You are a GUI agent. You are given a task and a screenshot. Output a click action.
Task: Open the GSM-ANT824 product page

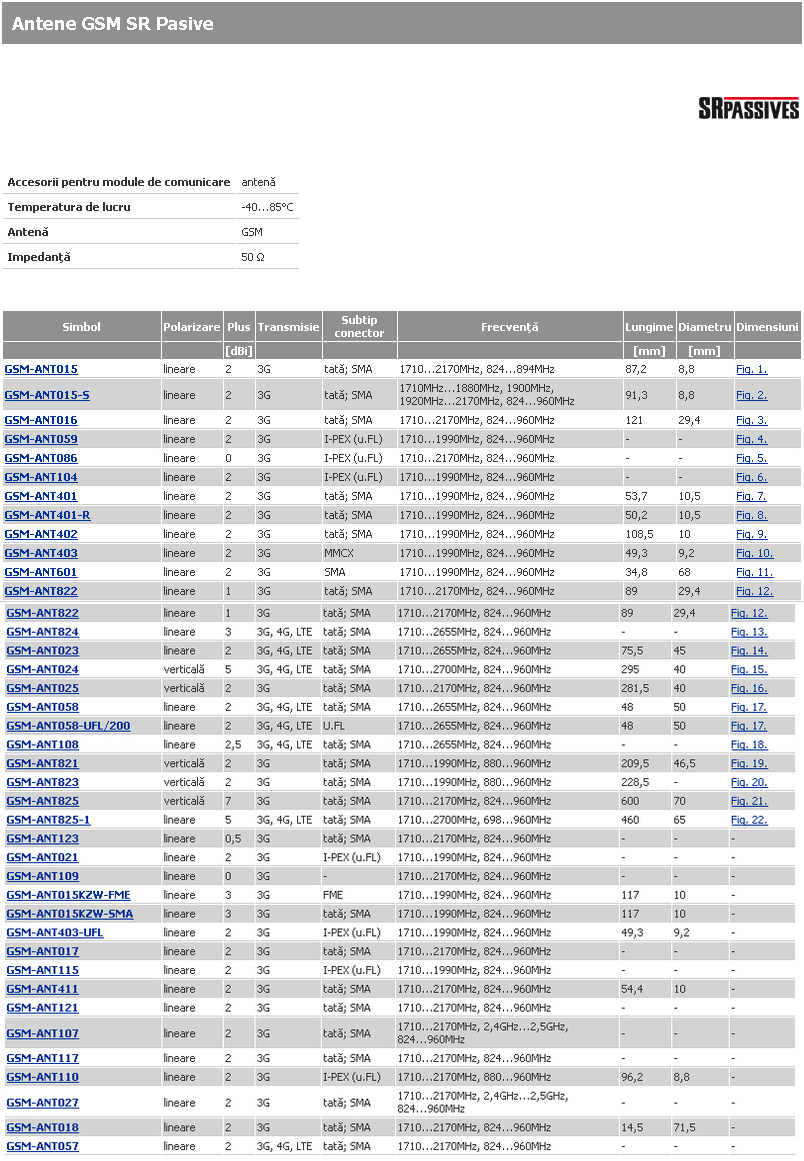(x=42, y=632)
